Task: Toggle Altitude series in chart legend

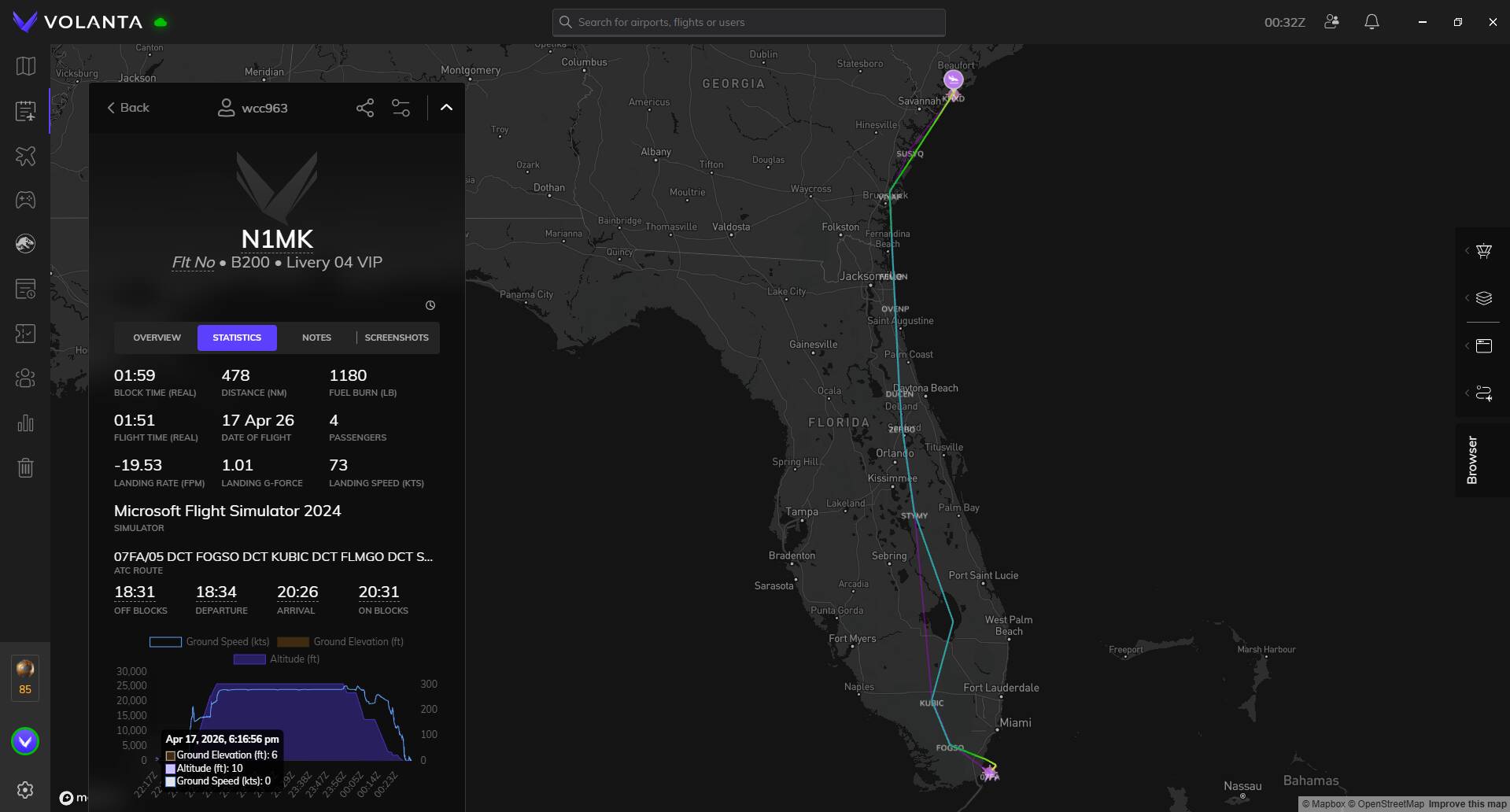Action: pos(276,659)
